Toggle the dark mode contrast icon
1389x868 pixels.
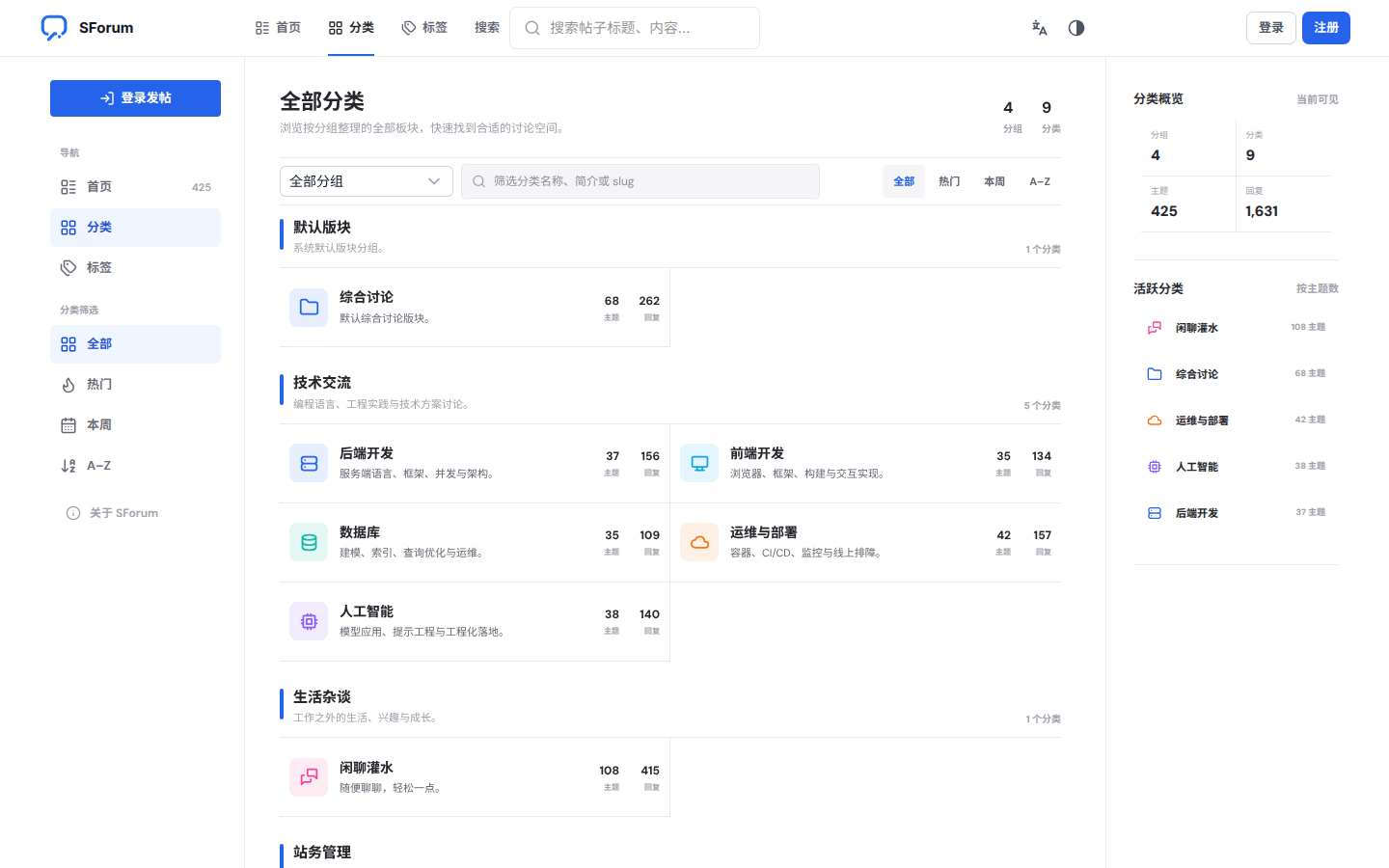click(1076, 28)
